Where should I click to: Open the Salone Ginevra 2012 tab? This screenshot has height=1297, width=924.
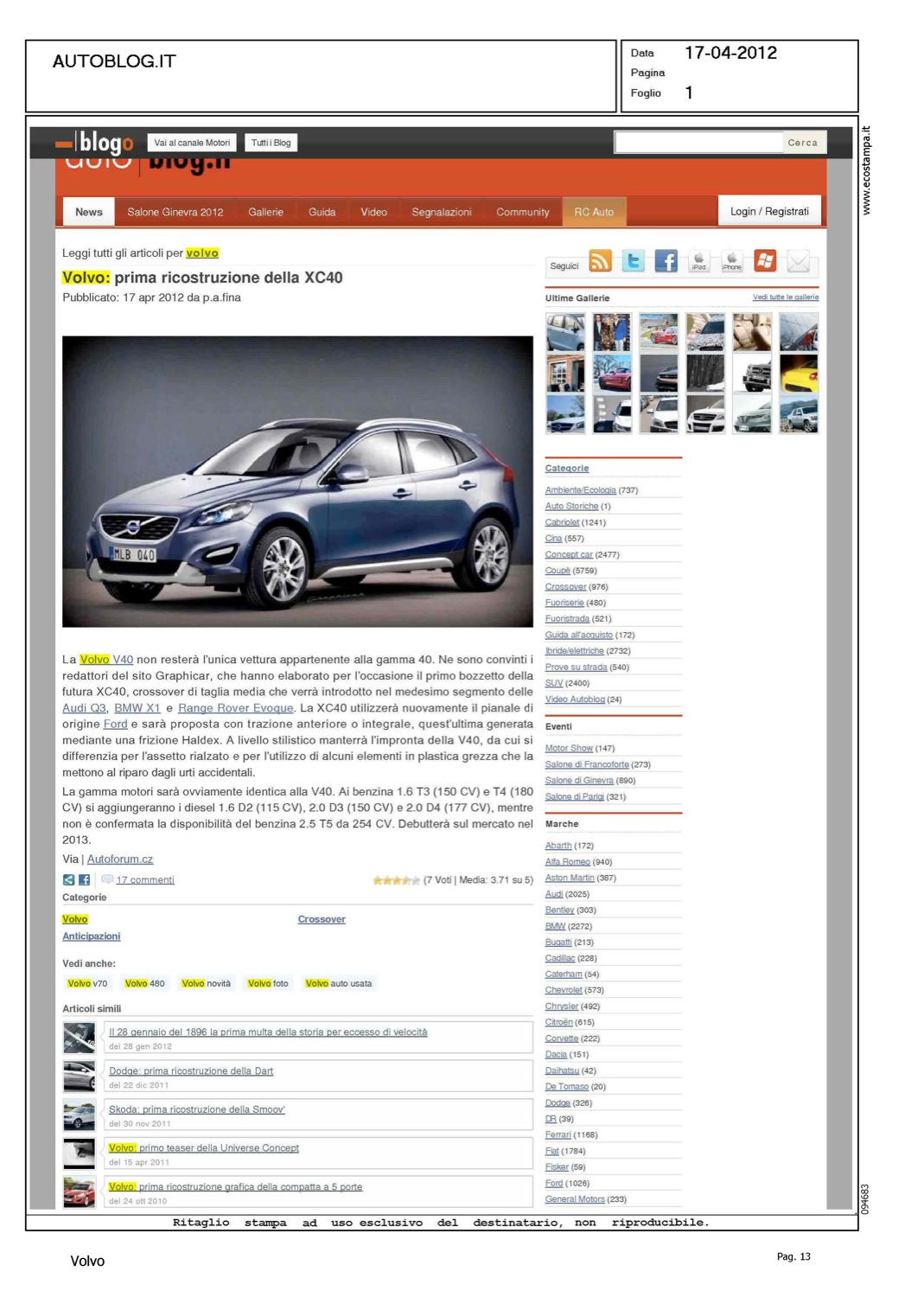(x=175, y=212)
